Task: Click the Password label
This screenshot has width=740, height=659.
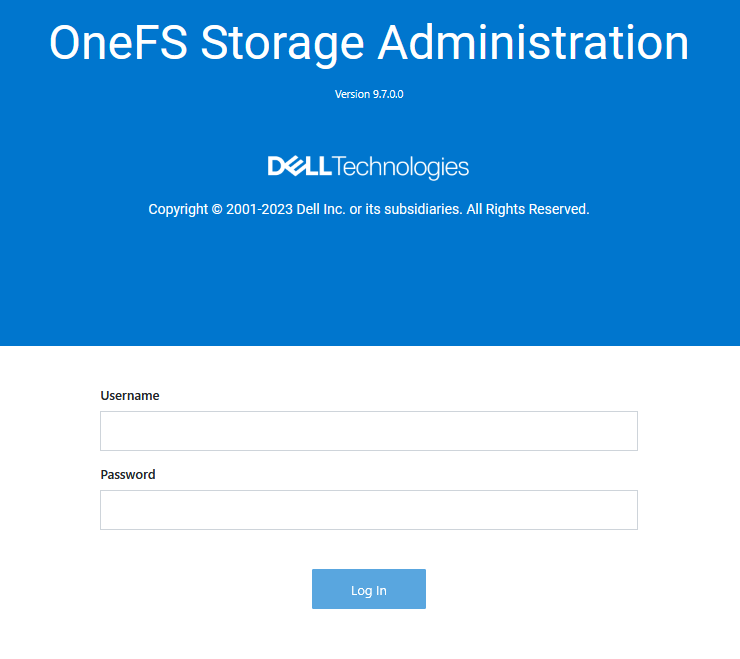Action: [x=128, y=475]
